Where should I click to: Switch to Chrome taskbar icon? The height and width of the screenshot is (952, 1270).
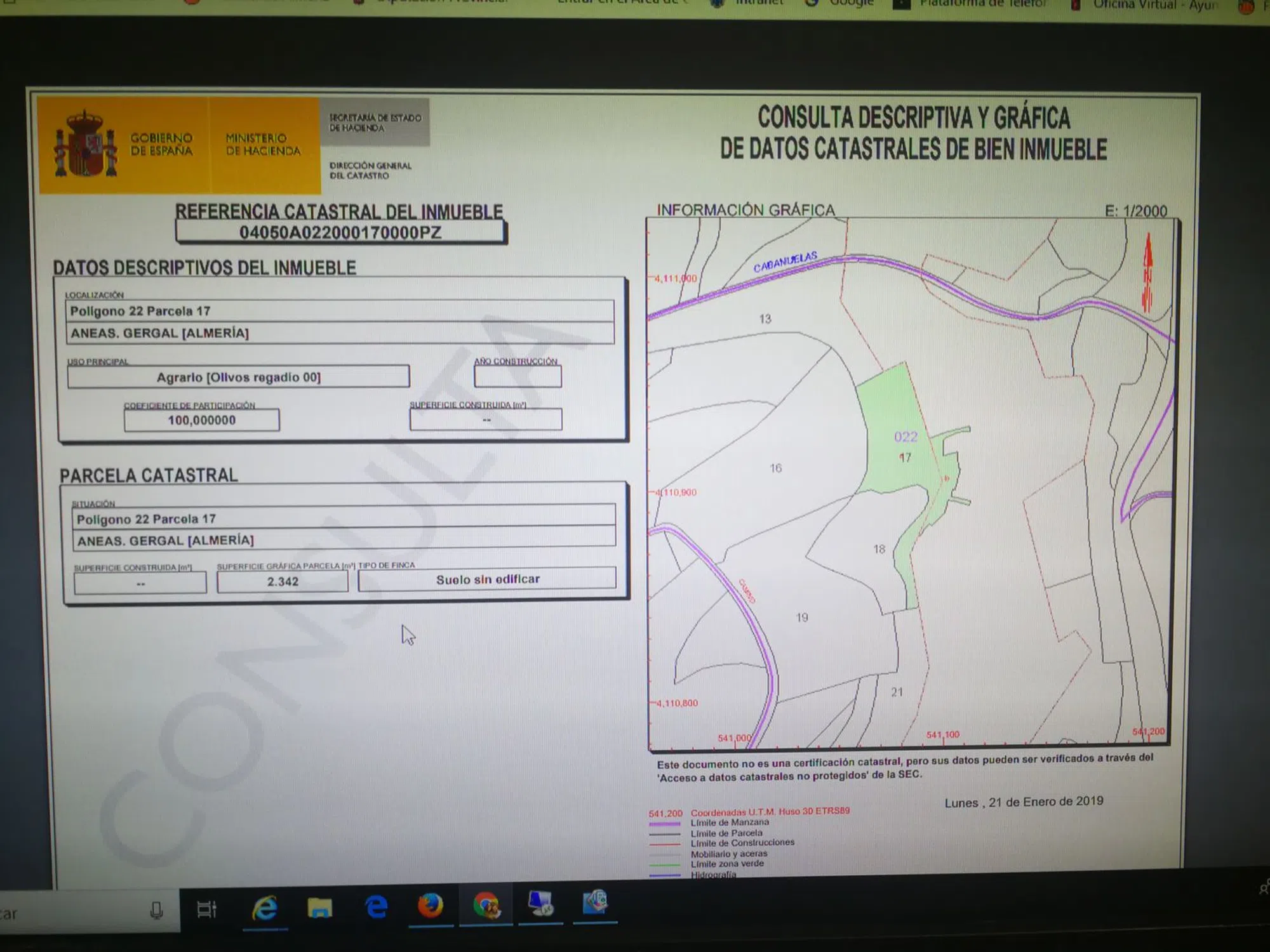tap(486, 906)
